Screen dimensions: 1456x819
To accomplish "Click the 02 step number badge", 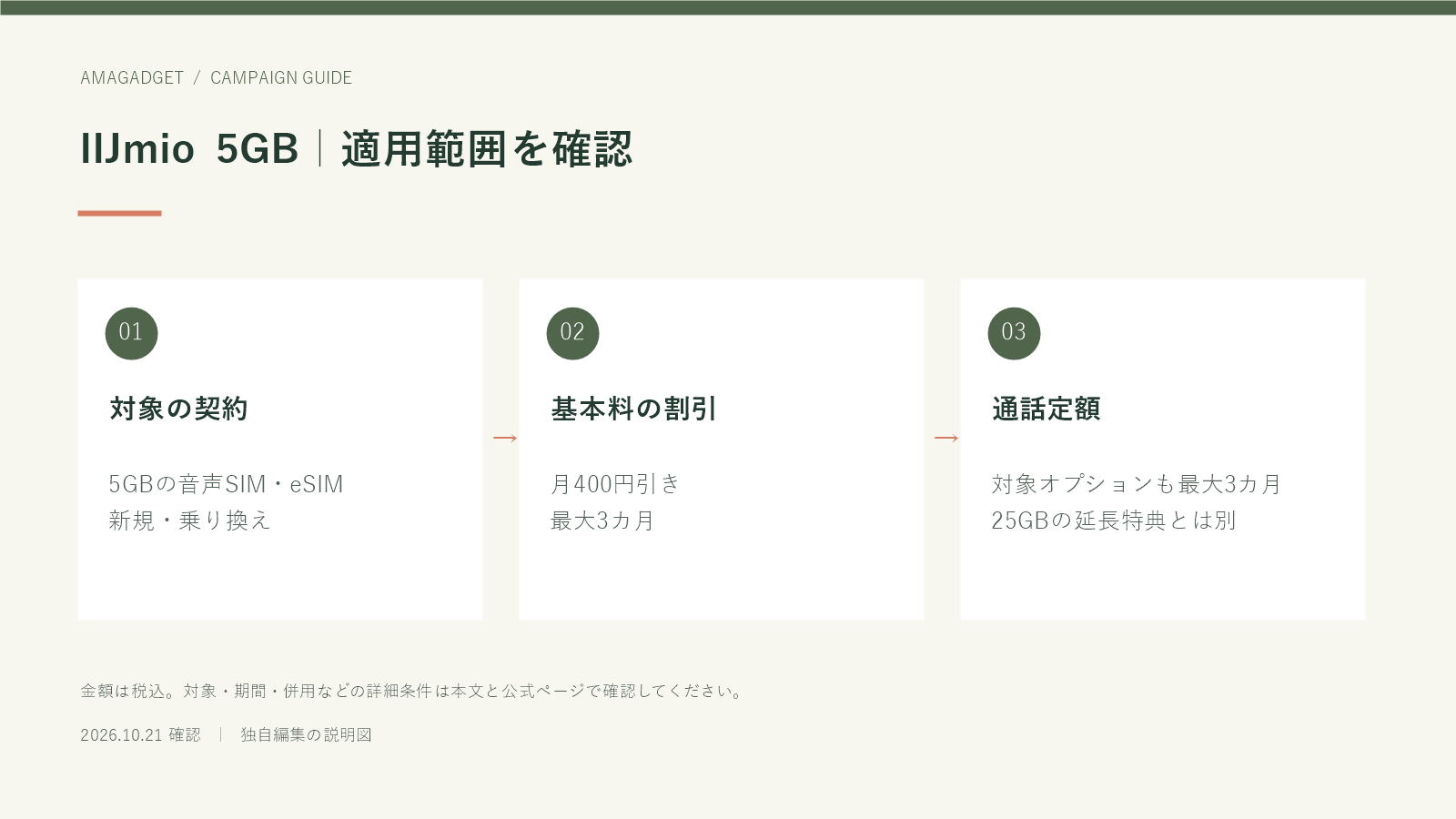I will 572,333.
